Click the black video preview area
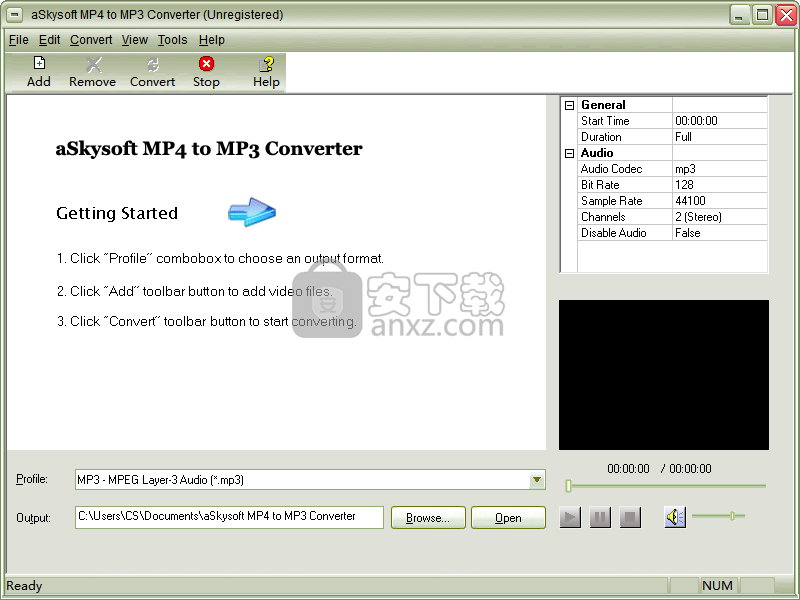The height and width of the screenshot is (600, 800). (x=664, y=374)
